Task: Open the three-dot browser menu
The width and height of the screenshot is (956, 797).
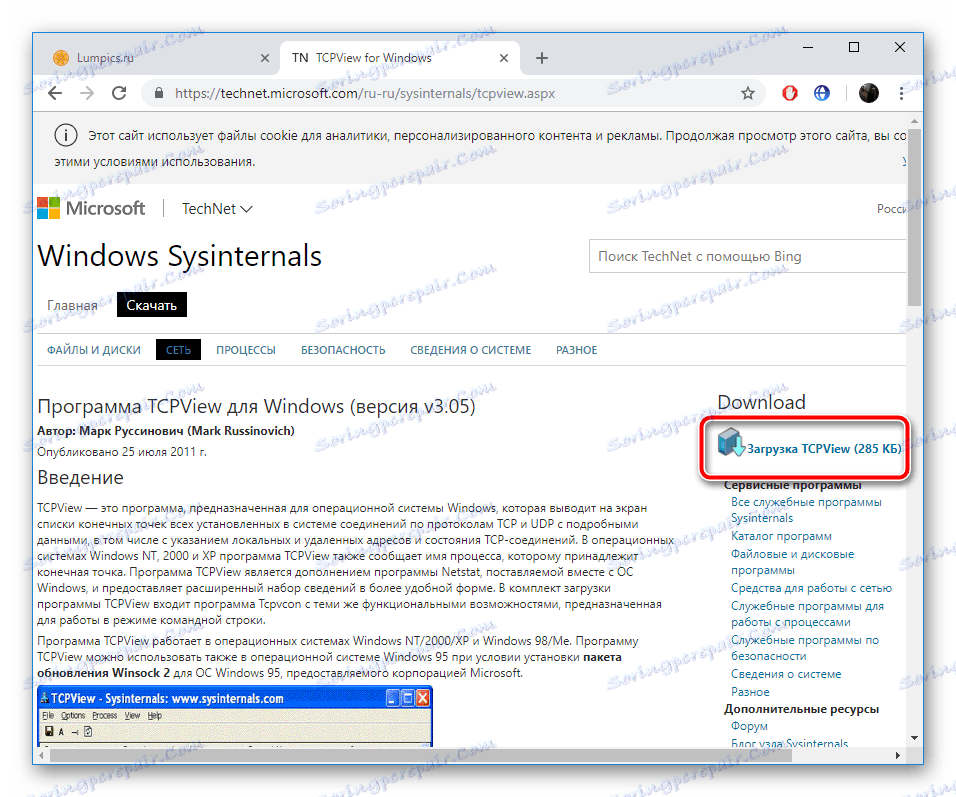Action: pos(901,93)
